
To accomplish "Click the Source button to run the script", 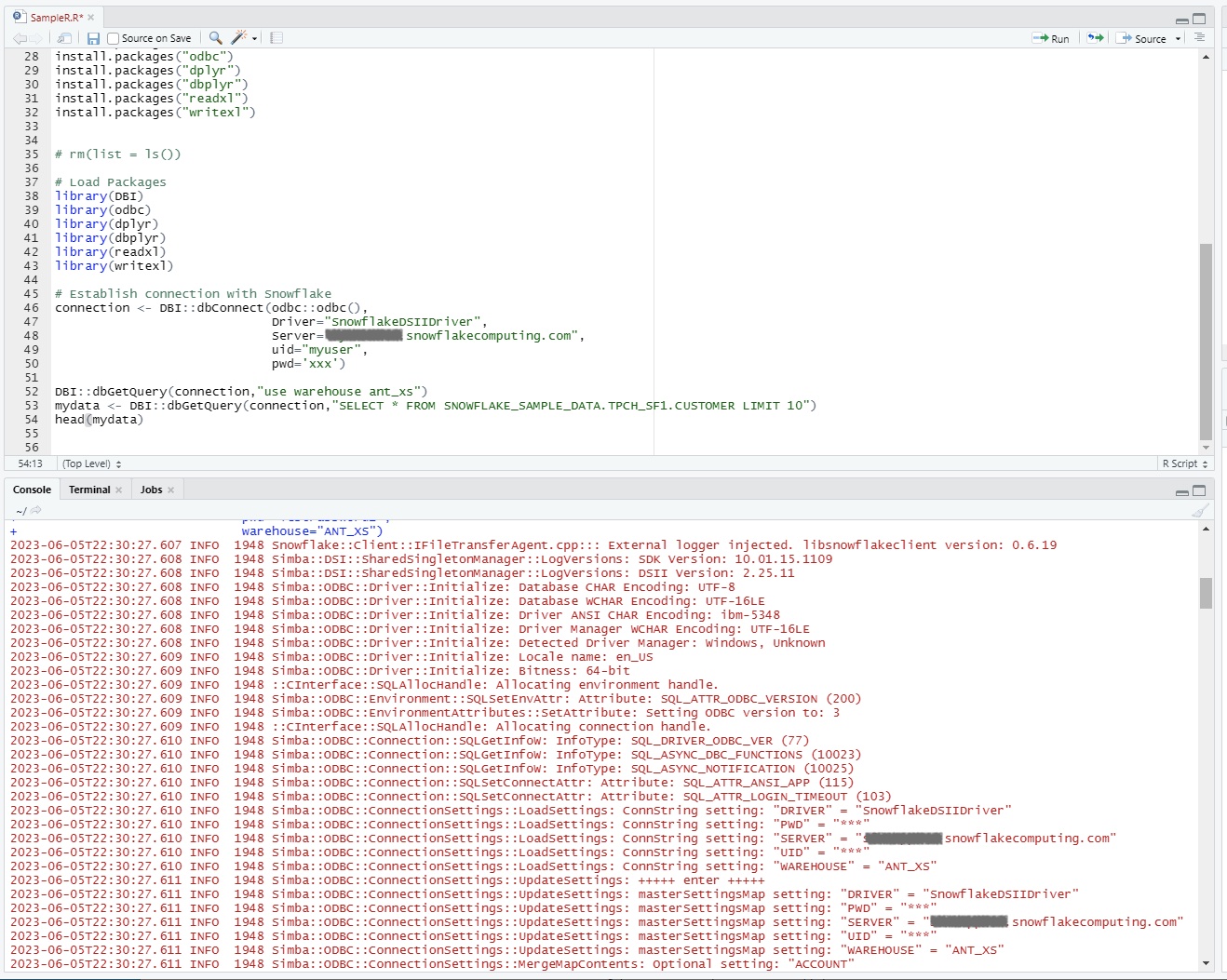I will point(1143,38).
